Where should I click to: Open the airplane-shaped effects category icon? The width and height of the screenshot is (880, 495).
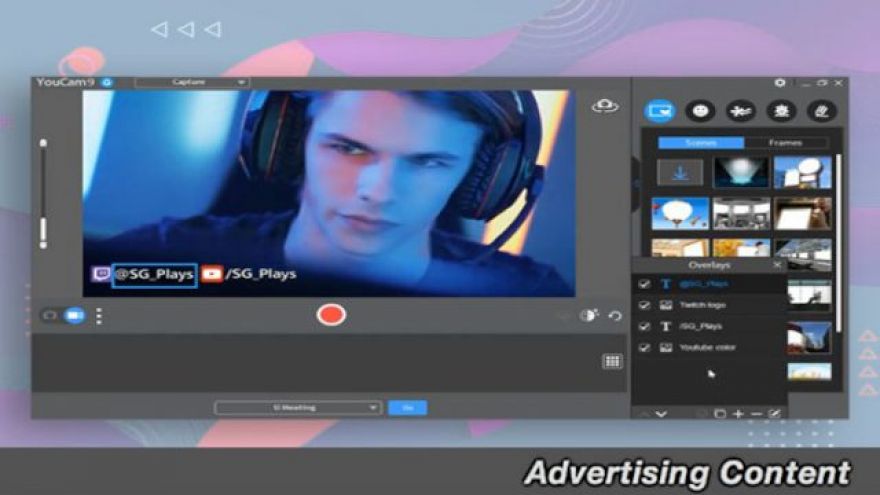740,111
